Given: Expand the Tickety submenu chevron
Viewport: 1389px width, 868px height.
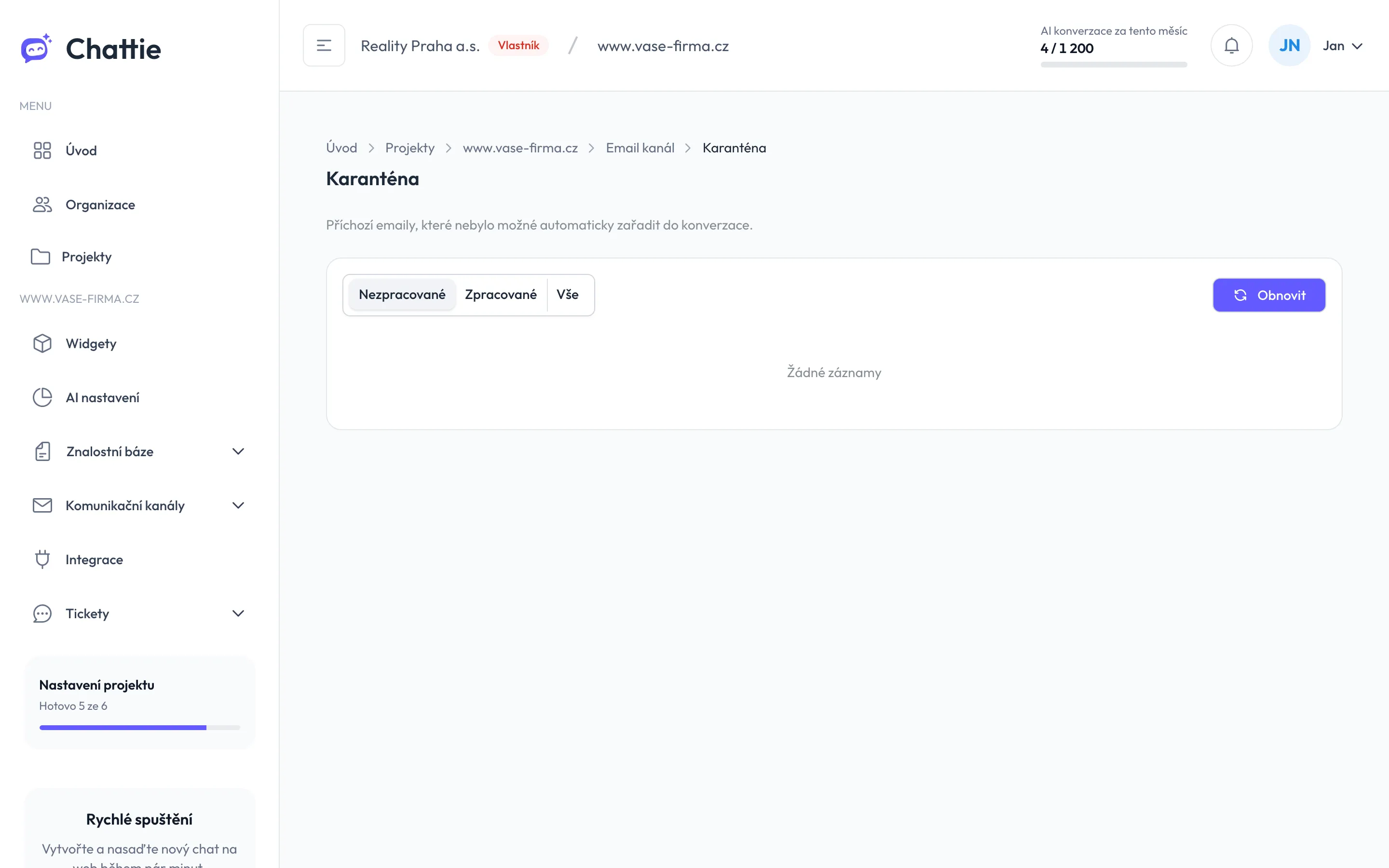Looking at the screenshot, I should (x=238, y=613).
